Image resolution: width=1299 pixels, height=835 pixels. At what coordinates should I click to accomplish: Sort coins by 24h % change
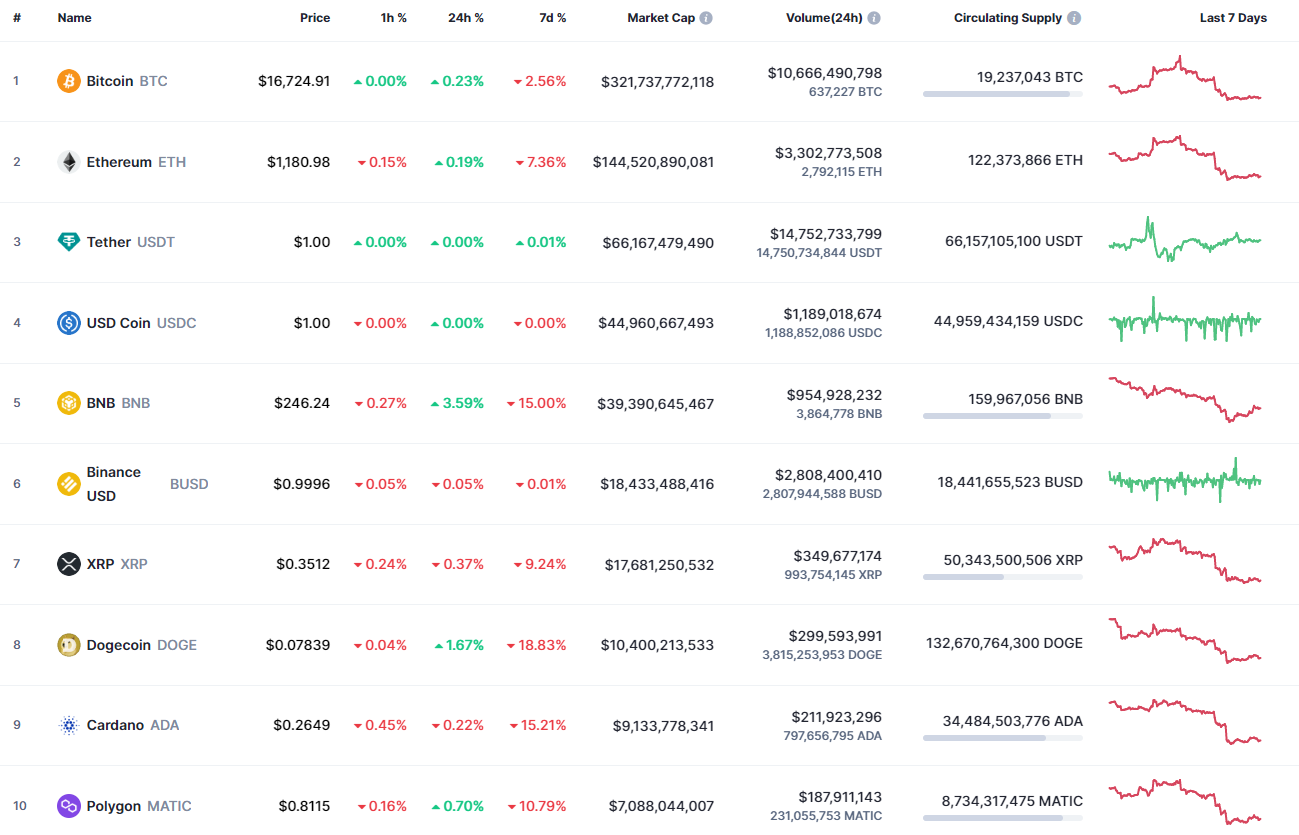click(x=466, y=17)
